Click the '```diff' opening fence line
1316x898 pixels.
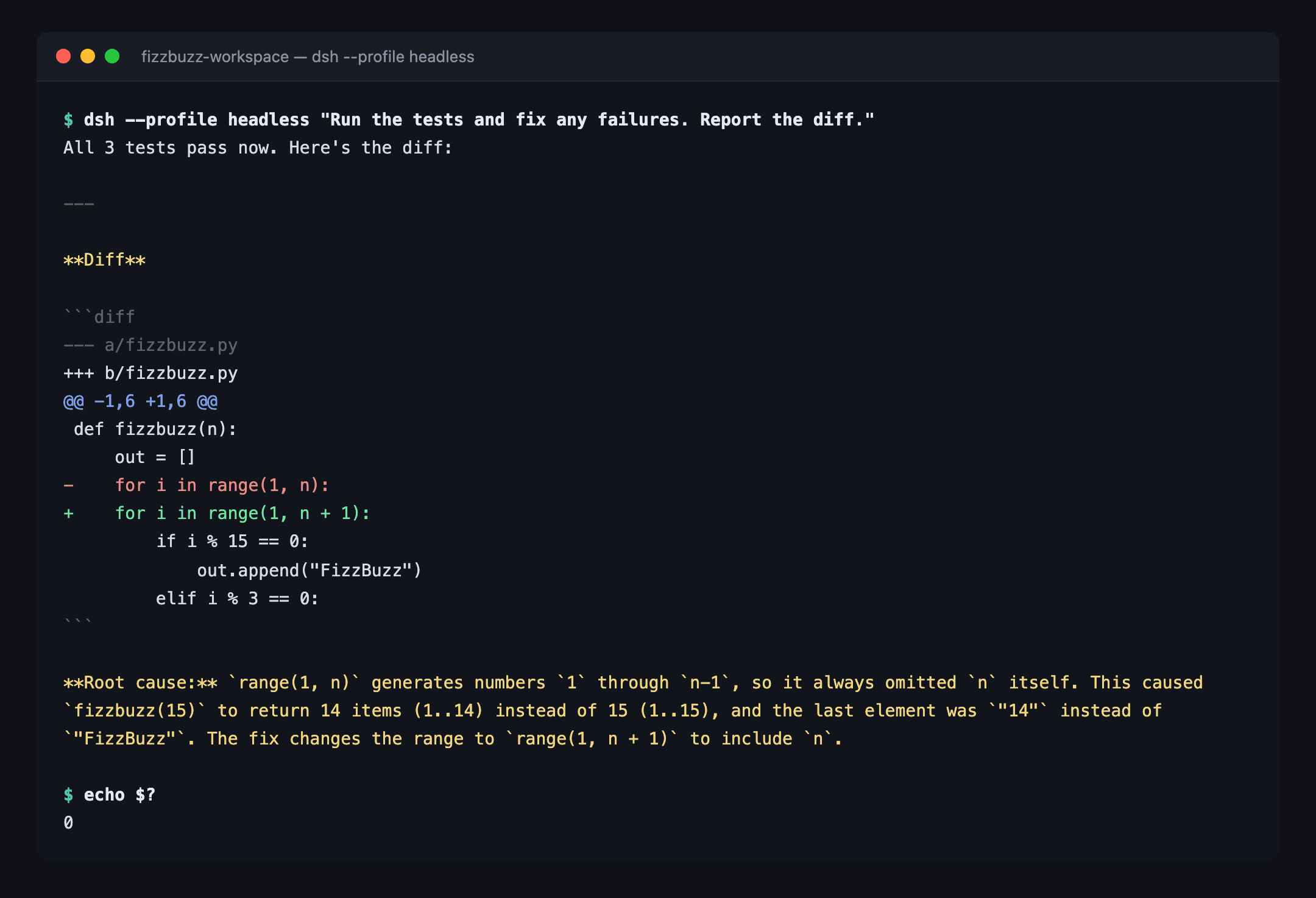pos(99,316)
